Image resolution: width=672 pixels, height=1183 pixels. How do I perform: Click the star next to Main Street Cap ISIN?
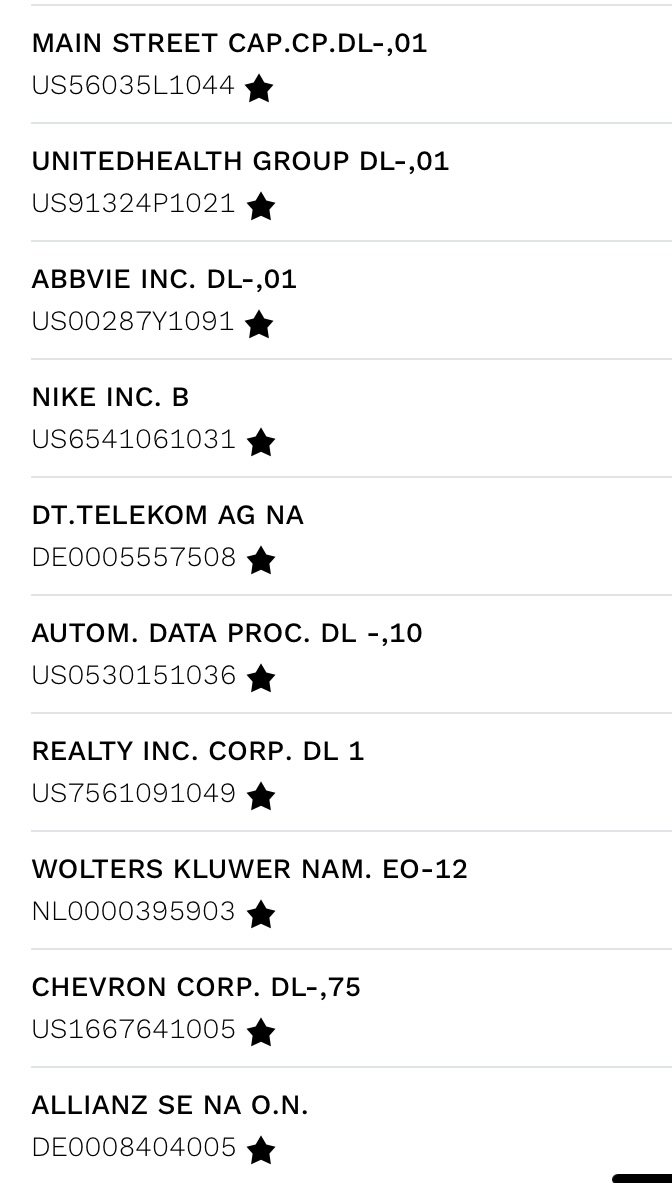coord(259,89)
